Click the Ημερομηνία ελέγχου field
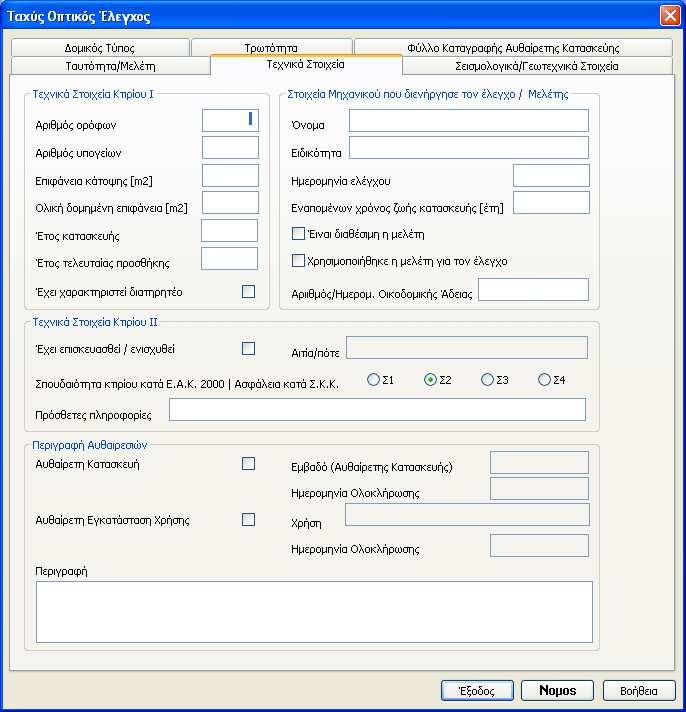This screenshot has height=712, width=686. (x=551, y=176)
